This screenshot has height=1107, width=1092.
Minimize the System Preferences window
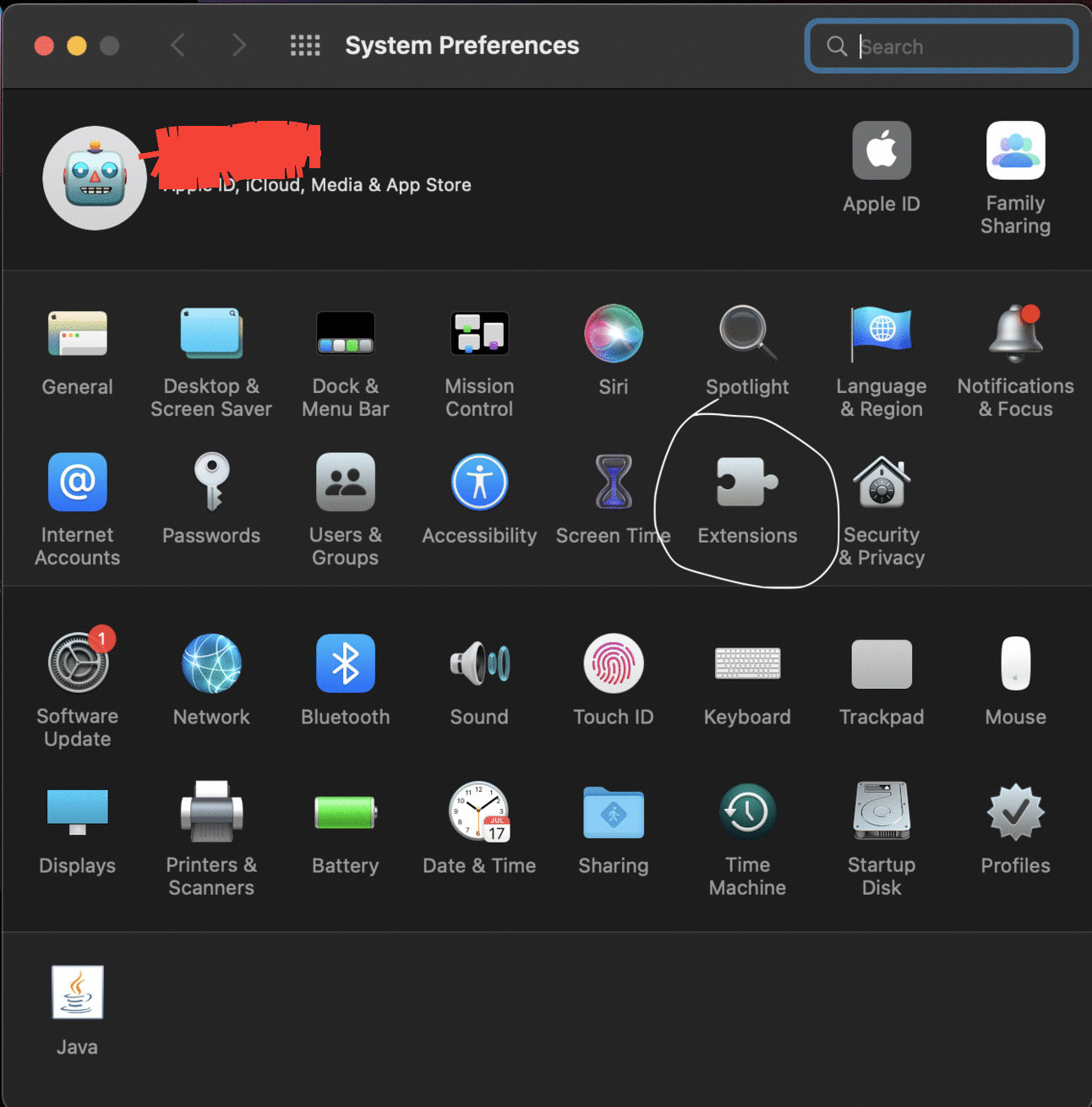pos(77,46)
